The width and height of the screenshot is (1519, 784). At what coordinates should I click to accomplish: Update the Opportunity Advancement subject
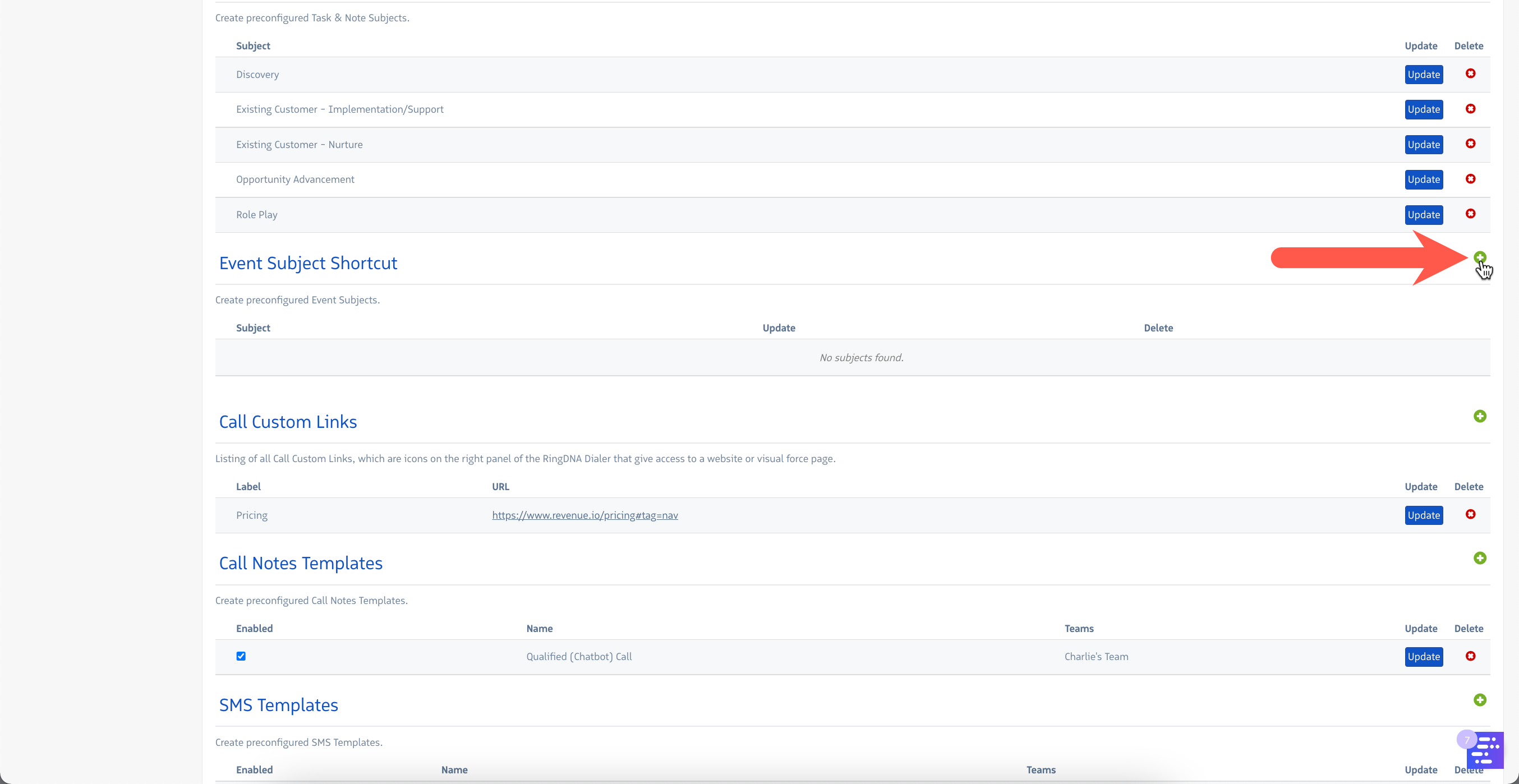point(1424,179)
